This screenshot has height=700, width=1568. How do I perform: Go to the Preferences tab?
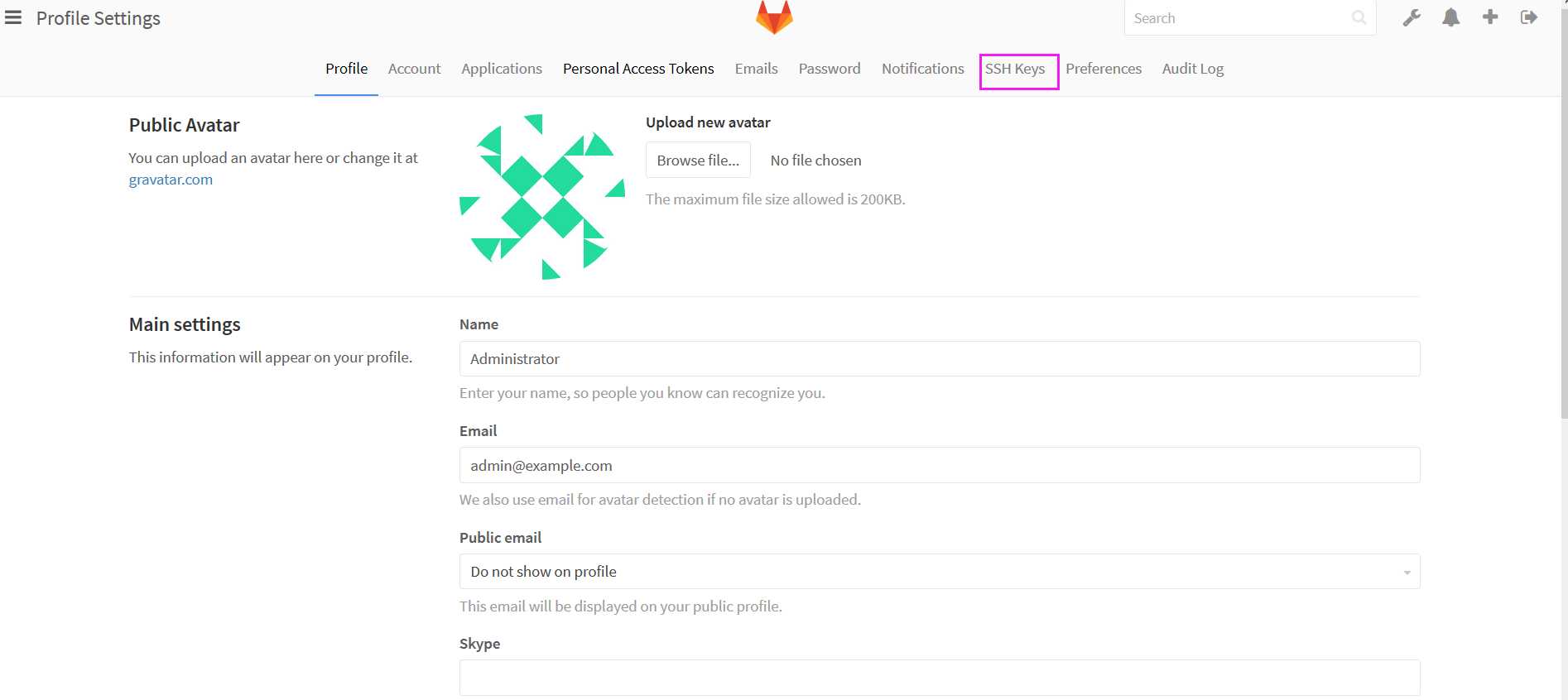point(1104,69)
